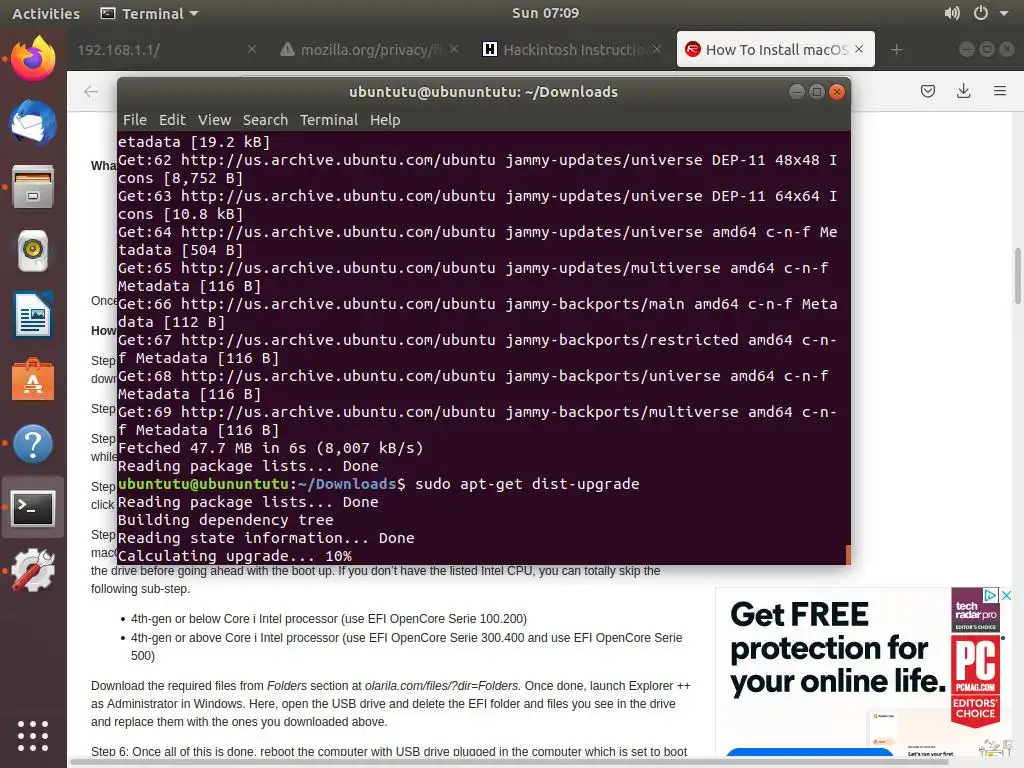Screen dimensions: 1024x768
Task: Open the terminal File menu
Action: point(135,120)
